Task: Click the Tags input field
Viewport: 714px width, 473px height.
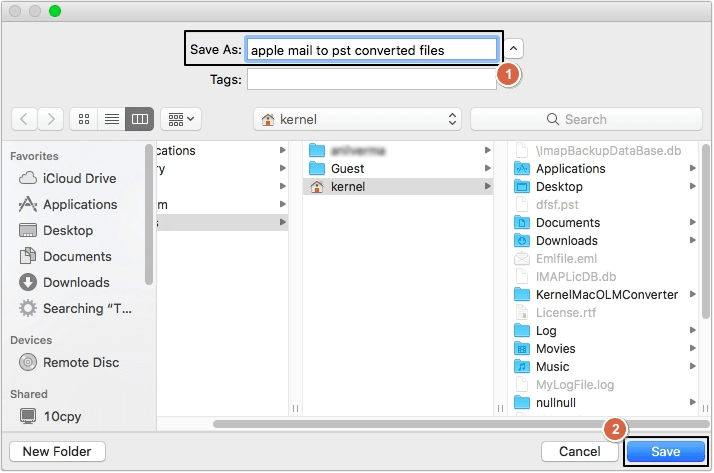Action: coord(372,79)
